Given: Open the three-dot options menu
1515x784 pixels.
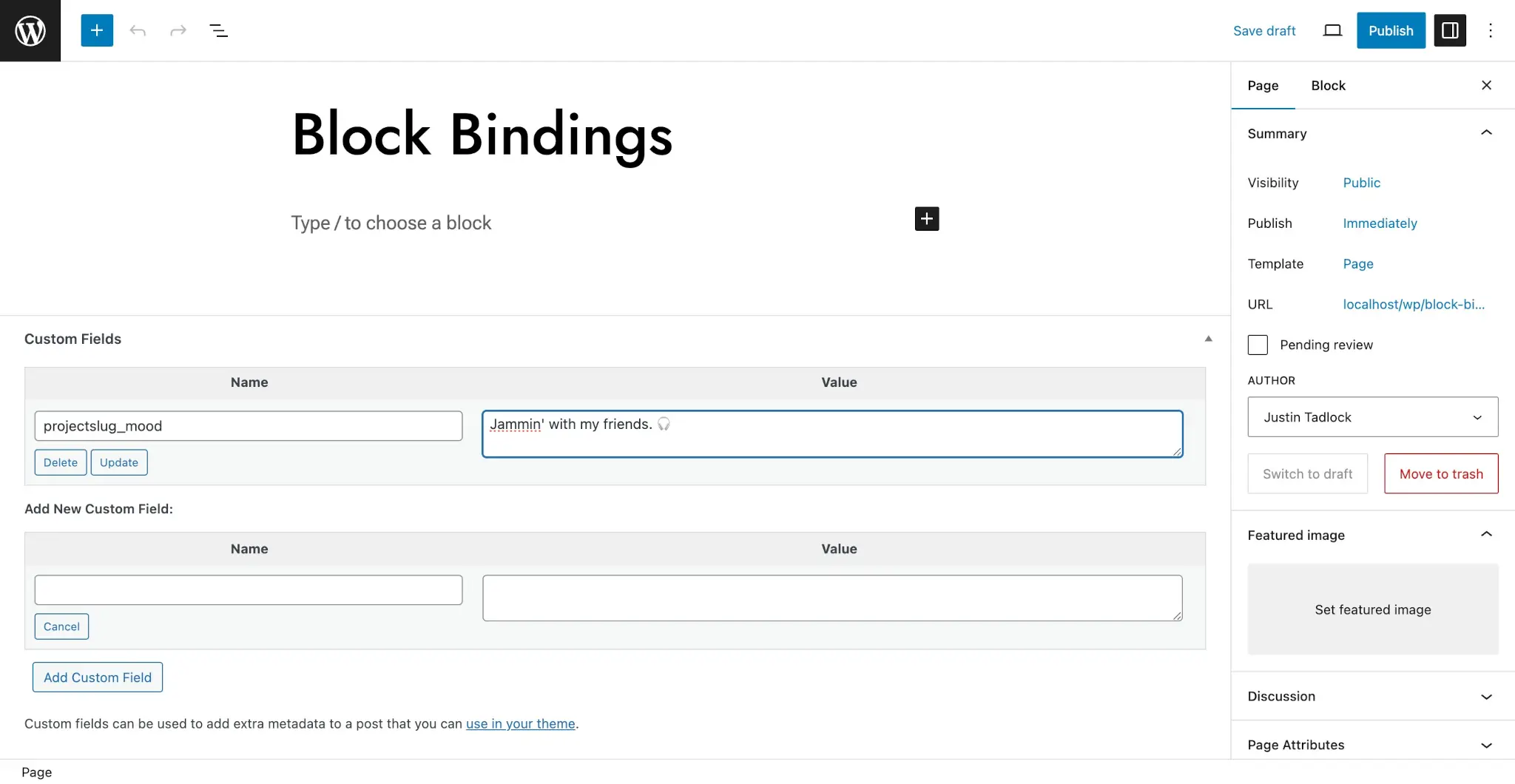Looking at the screenshot, I should pyautogui.click(x=1491, y=30).
